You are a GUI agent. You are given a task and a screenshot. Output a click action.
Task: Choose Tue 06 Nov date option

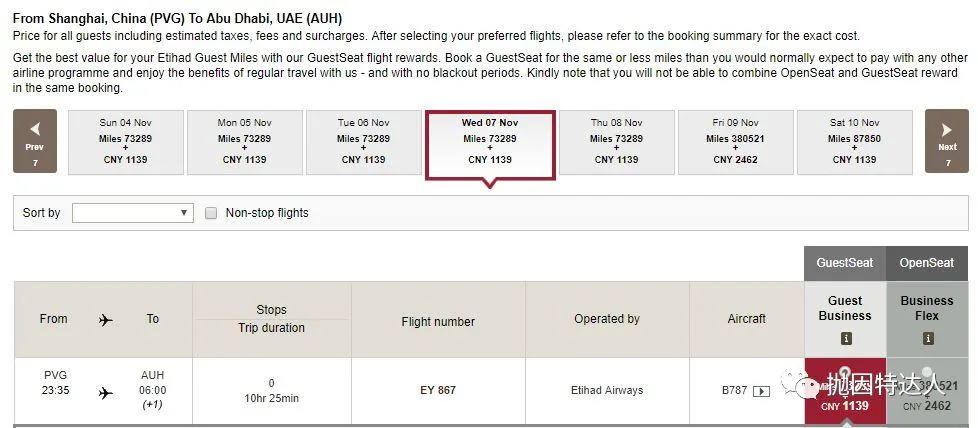[363, 142]
